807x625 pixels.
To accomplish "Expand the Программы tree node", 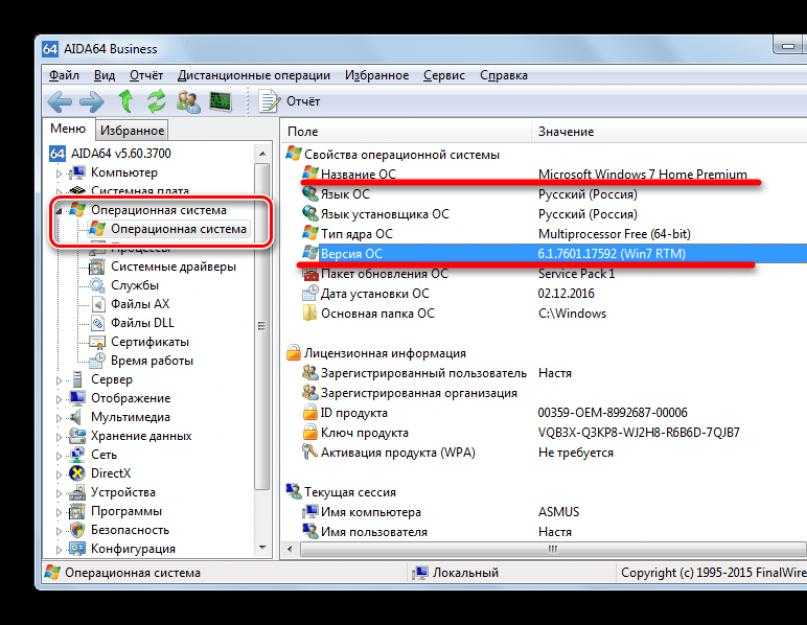I will tap(59, 512).
